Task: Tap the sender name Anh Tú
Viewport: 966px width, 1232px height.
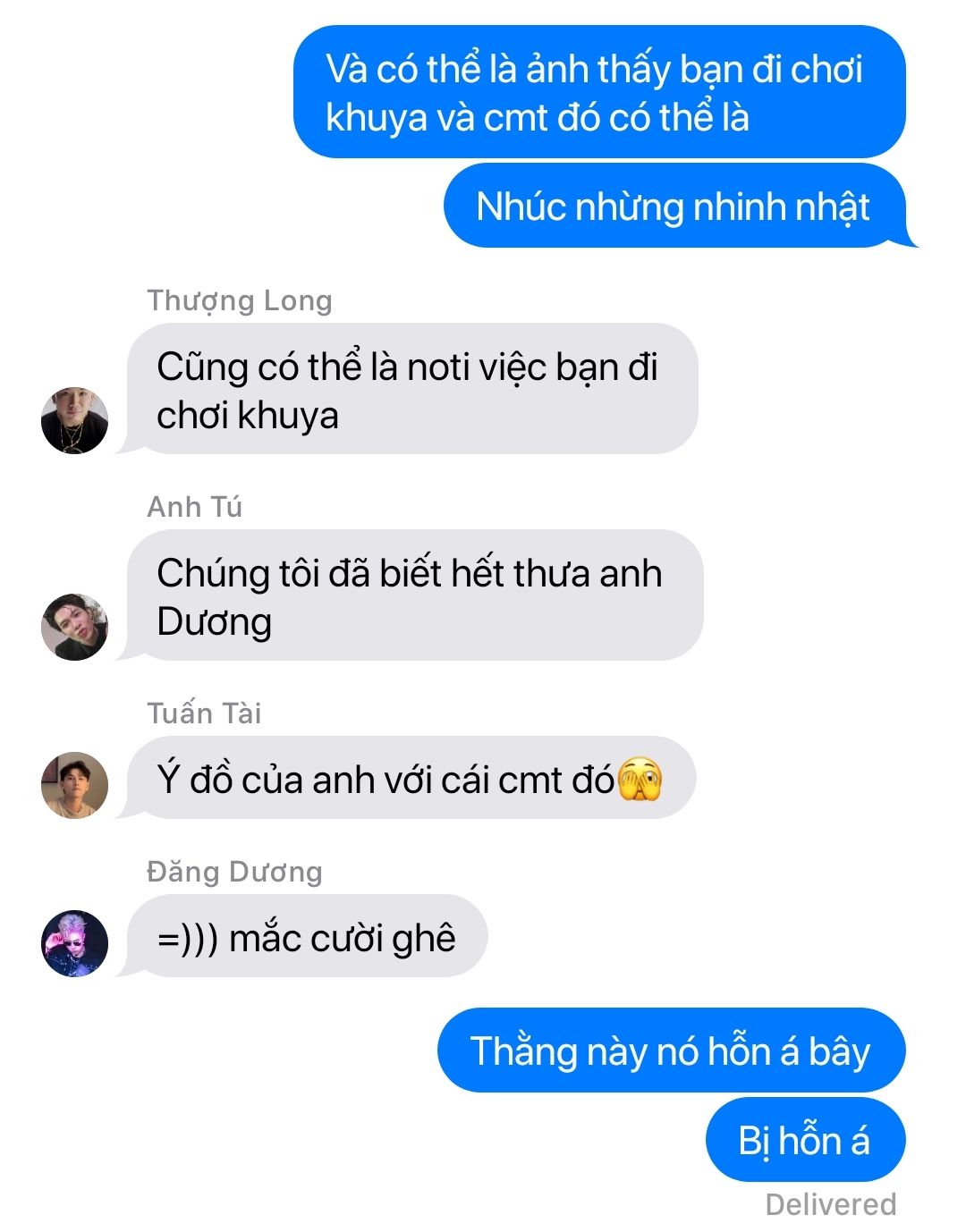Action: coord(194,507)
